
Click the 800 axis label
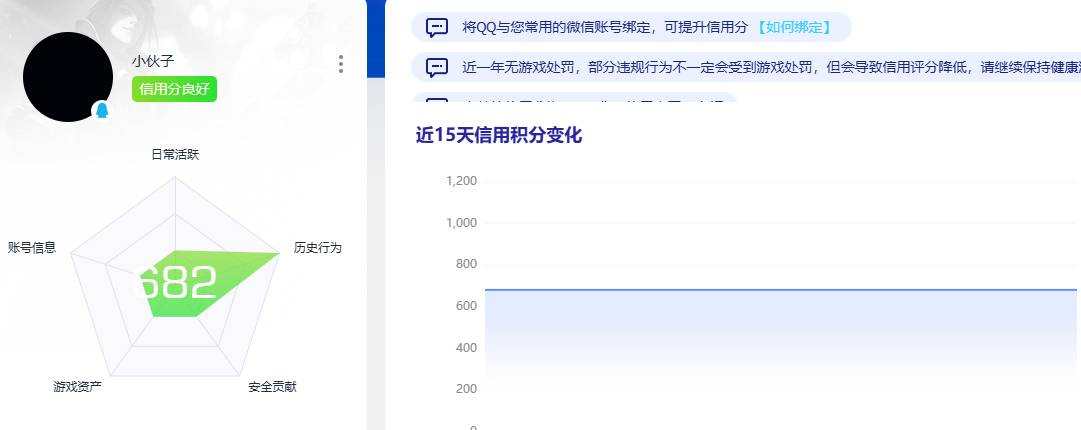click(x=466, y=264)
